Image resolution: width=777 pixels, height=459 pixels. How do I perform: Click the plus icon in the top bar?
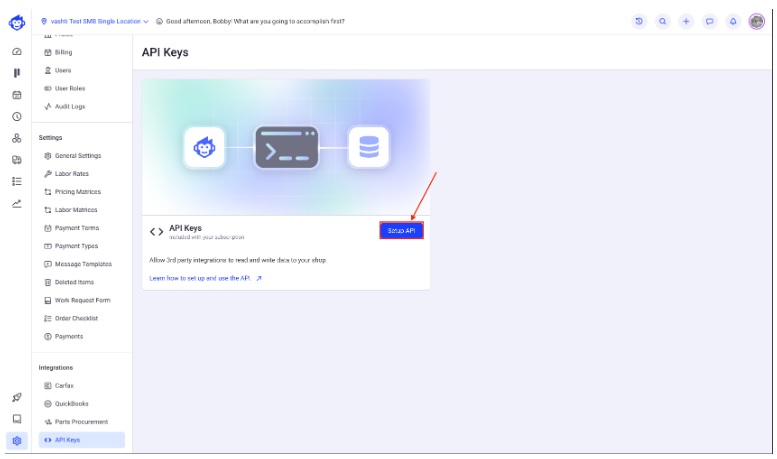[x=686, y=21]
